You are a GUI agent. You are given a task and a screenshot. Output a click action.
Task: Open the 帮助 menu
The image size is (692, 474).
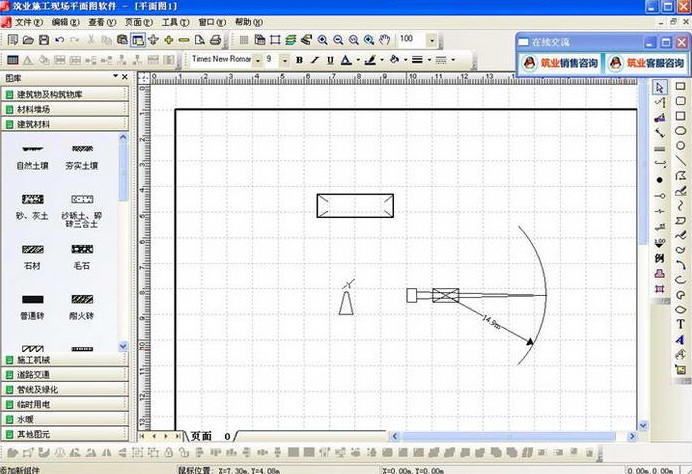tap(248, 22)
